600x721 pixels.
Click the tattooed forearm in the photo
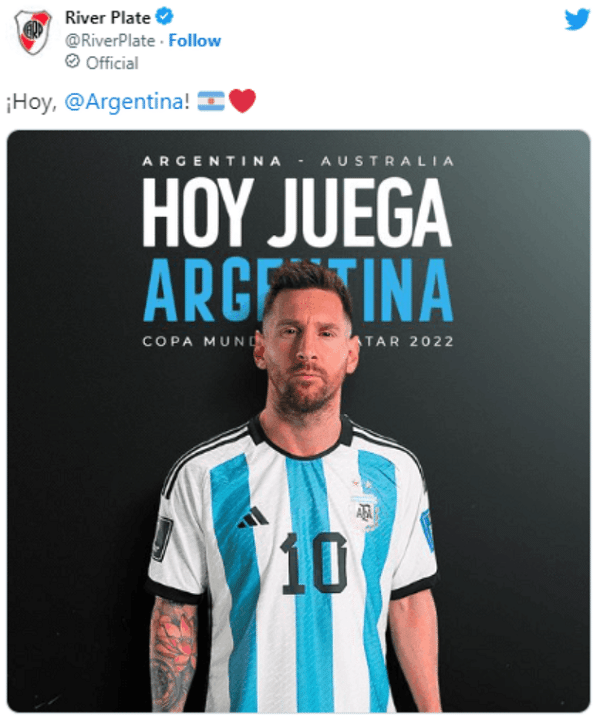point(173,653)
